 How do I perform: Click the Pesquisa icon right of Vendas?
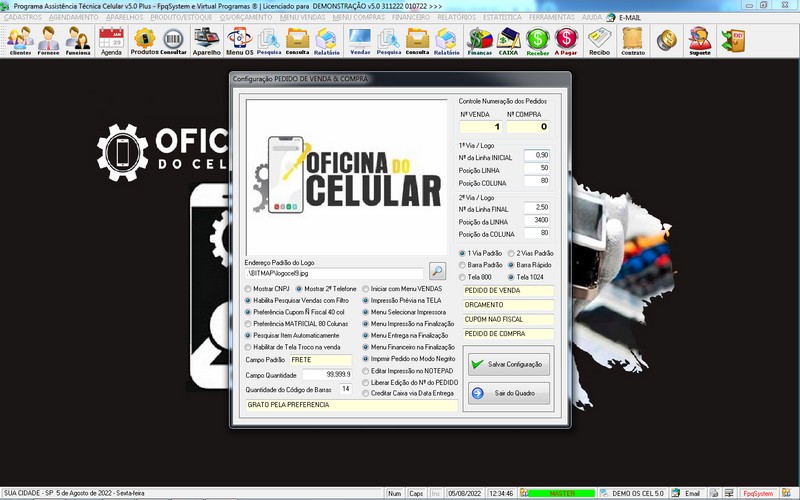pyautogui.click(x=389, y=41)
